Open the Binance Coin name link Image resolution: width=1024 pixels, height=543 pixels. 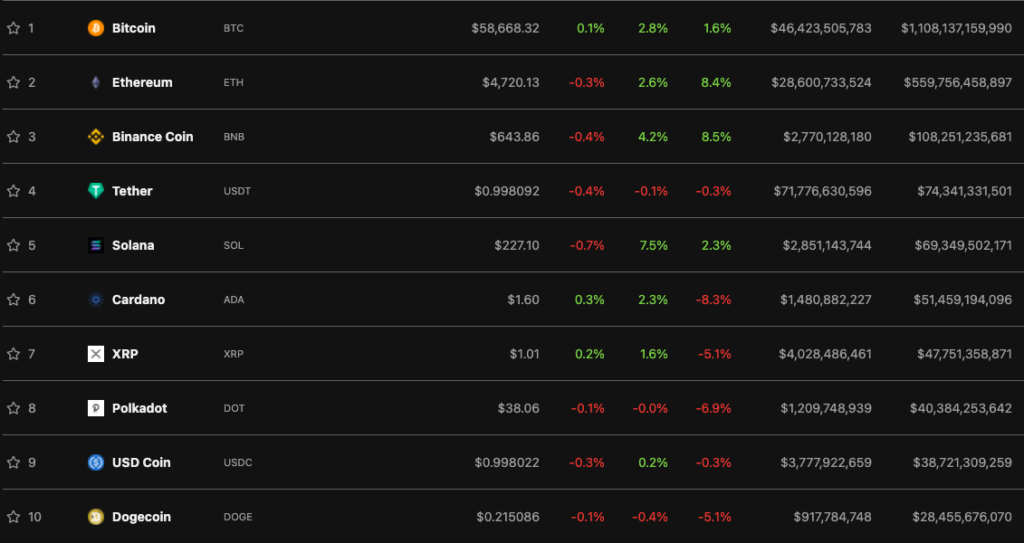coord(152,137)
